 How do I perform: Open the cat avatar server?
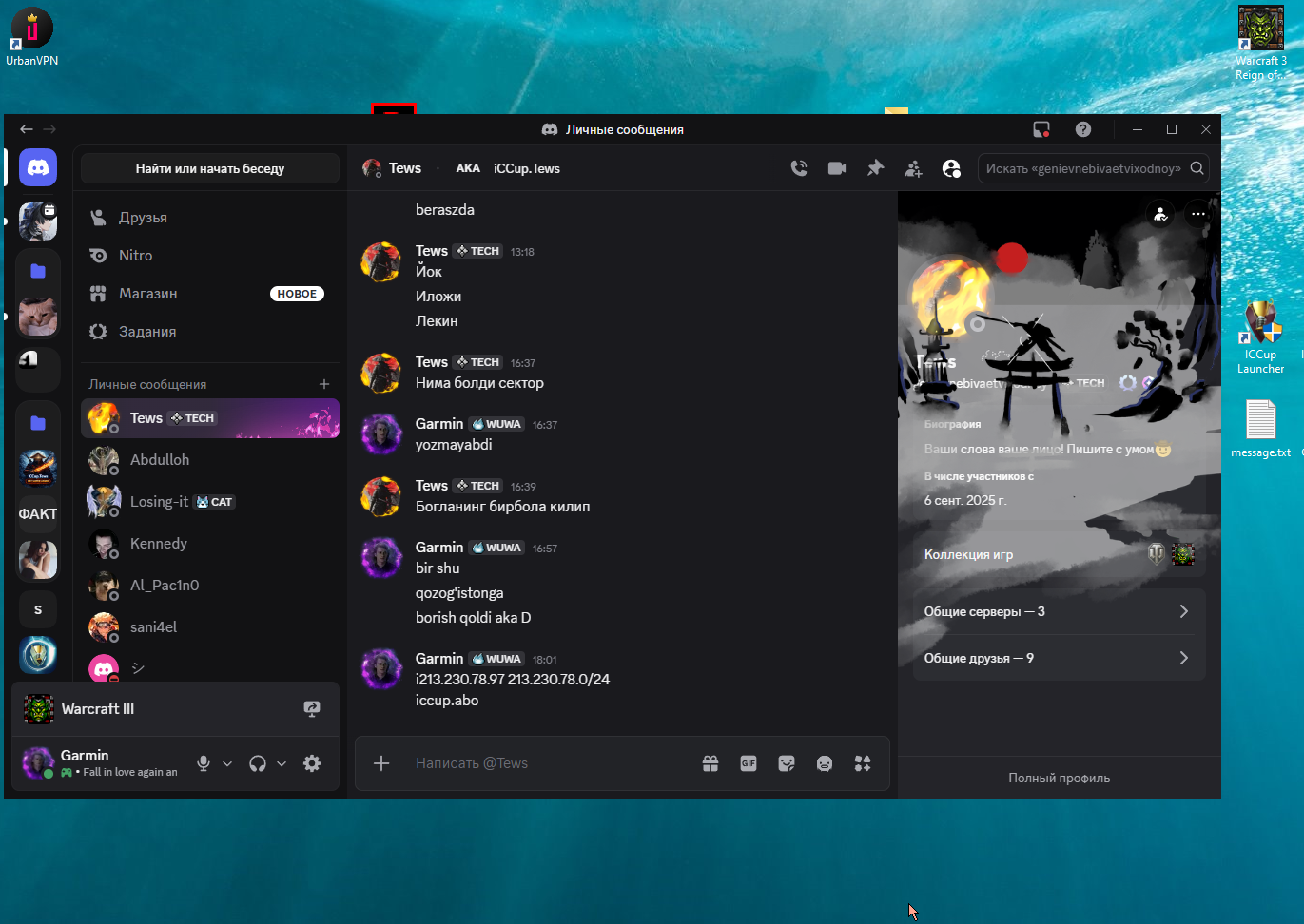pyautogui.click(x=38, y=318)
